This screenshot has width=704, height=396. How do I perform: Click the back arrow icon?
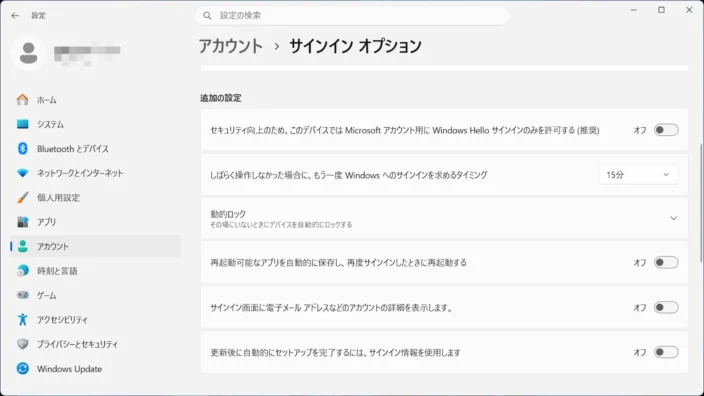[x=15, y=16]
